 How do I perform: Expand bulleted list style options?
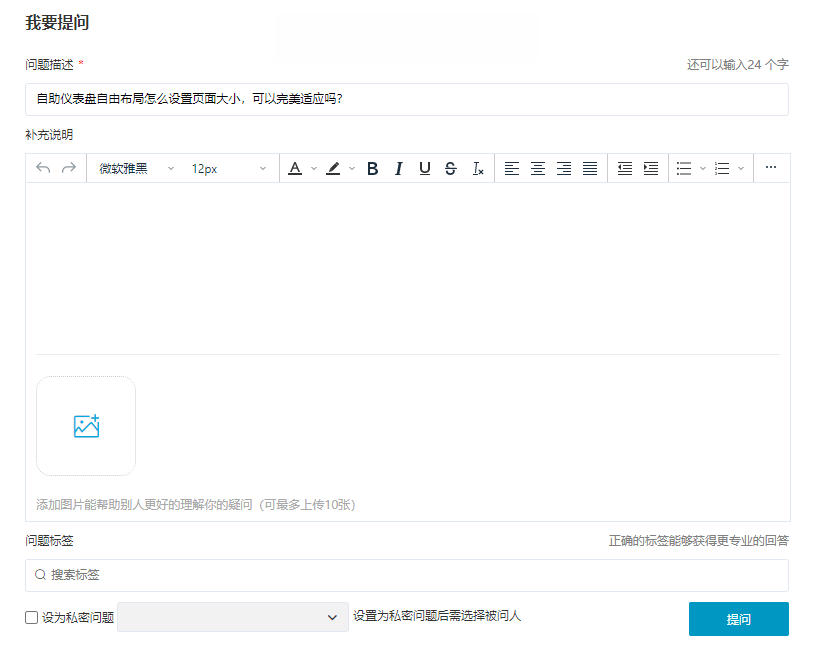[703, 169]
